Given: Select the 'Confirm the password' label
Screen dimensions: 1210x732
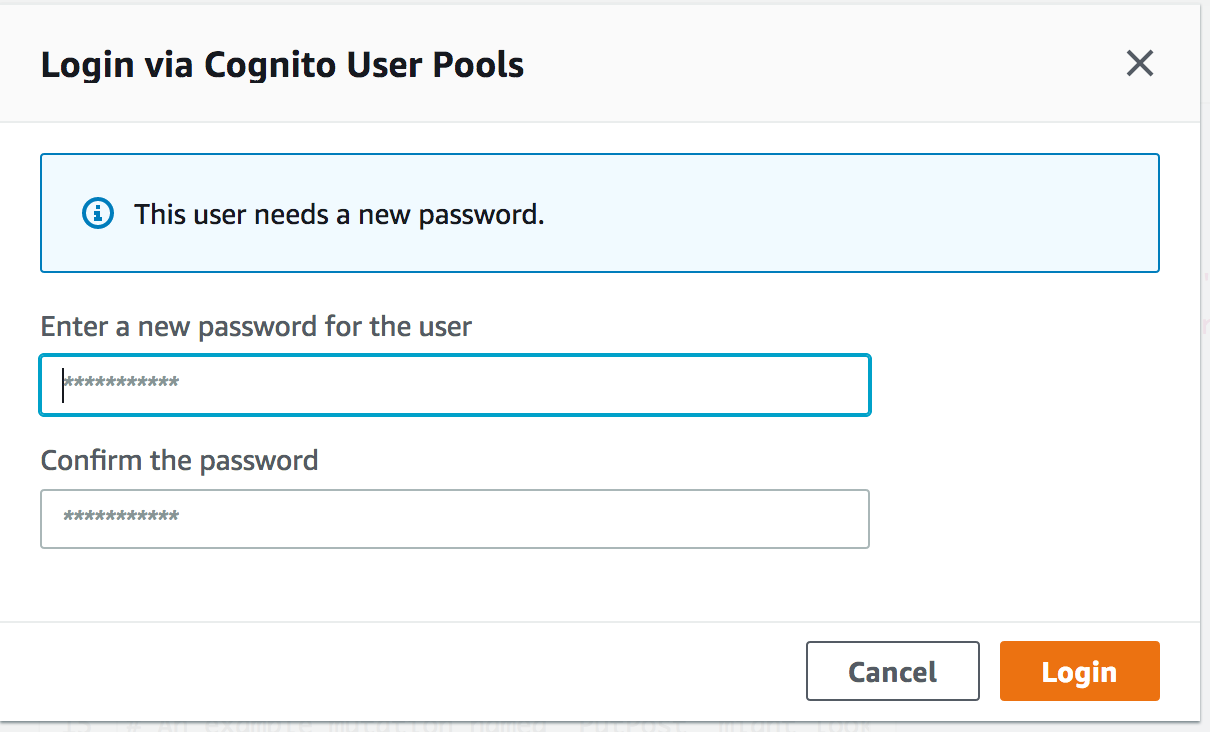Looking at the screenshot, I should click(x=180, y=460).
